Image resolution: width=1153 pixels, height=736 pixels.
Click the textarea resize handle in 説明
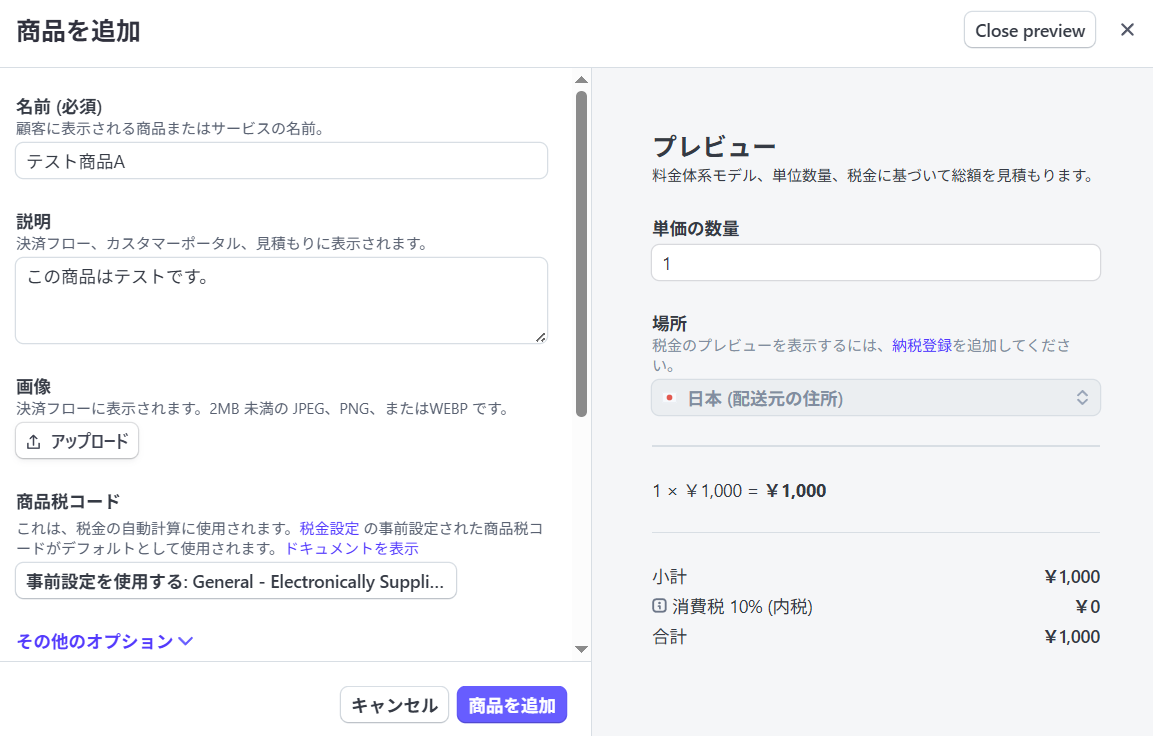pos(540,337)
